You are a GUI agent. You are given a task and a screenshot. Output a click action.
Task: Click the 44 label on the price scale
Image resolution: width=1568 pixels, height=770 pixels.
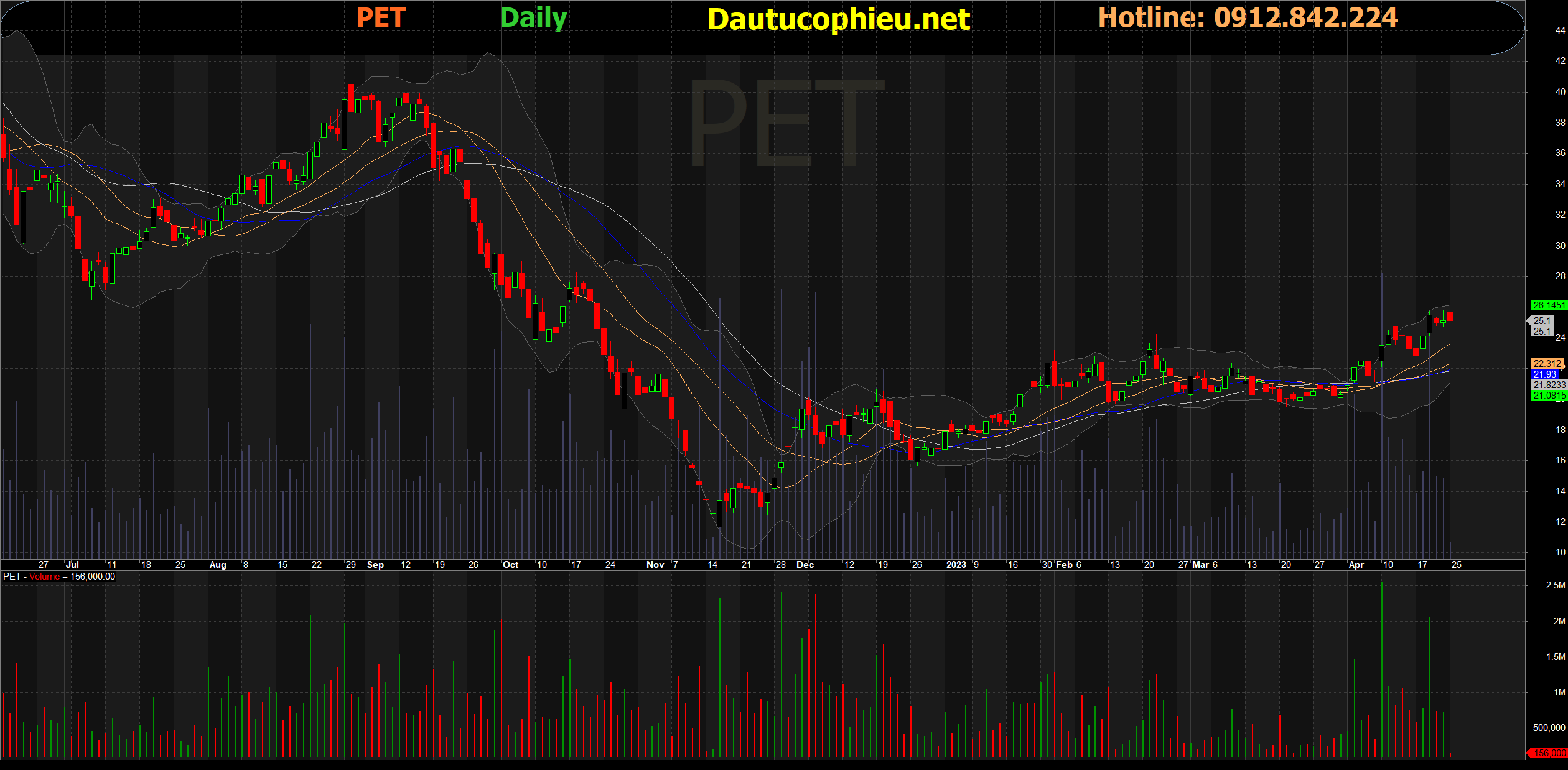click(x=1560, y=30)
